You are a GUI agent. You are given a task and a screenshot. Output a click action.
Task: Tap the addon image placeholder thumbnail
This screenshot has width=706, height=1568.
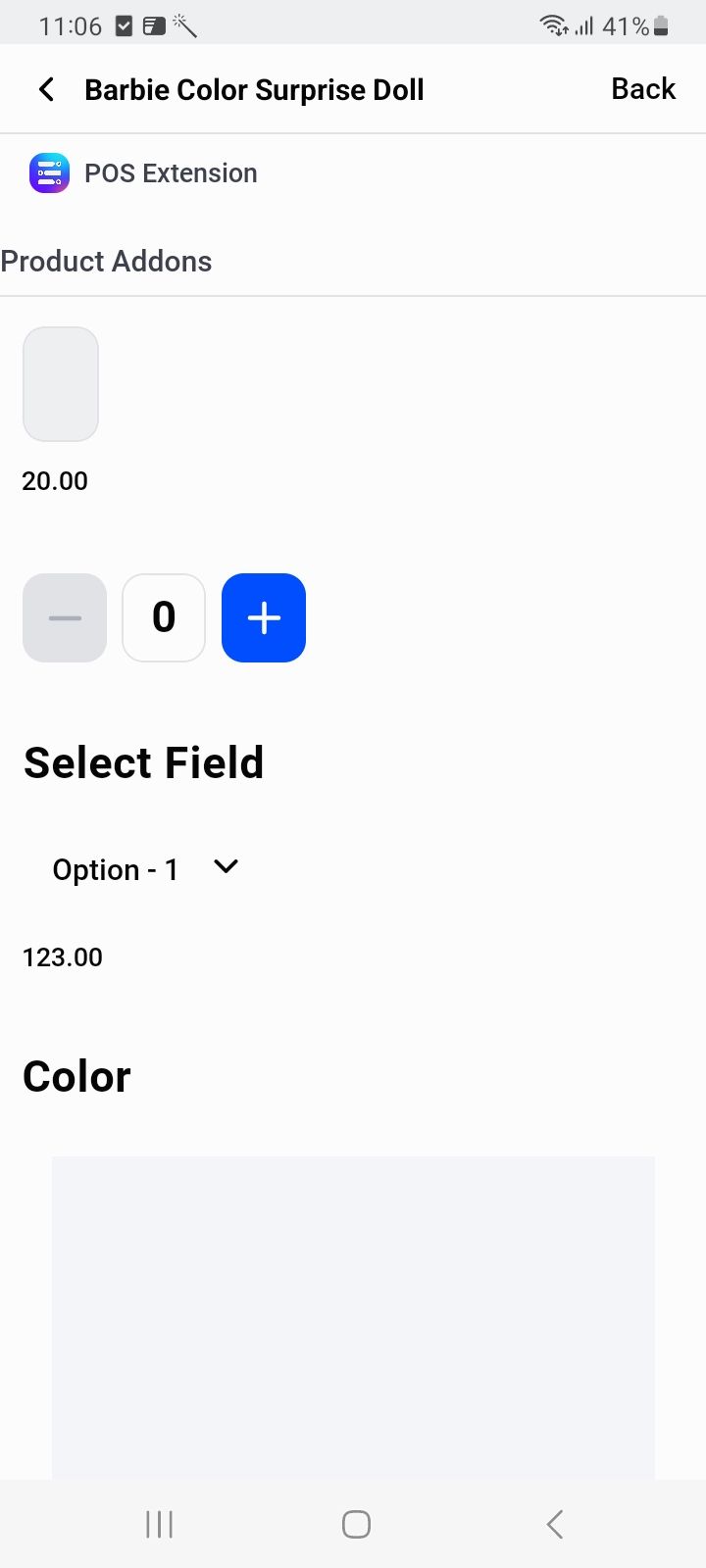(61, 384)
